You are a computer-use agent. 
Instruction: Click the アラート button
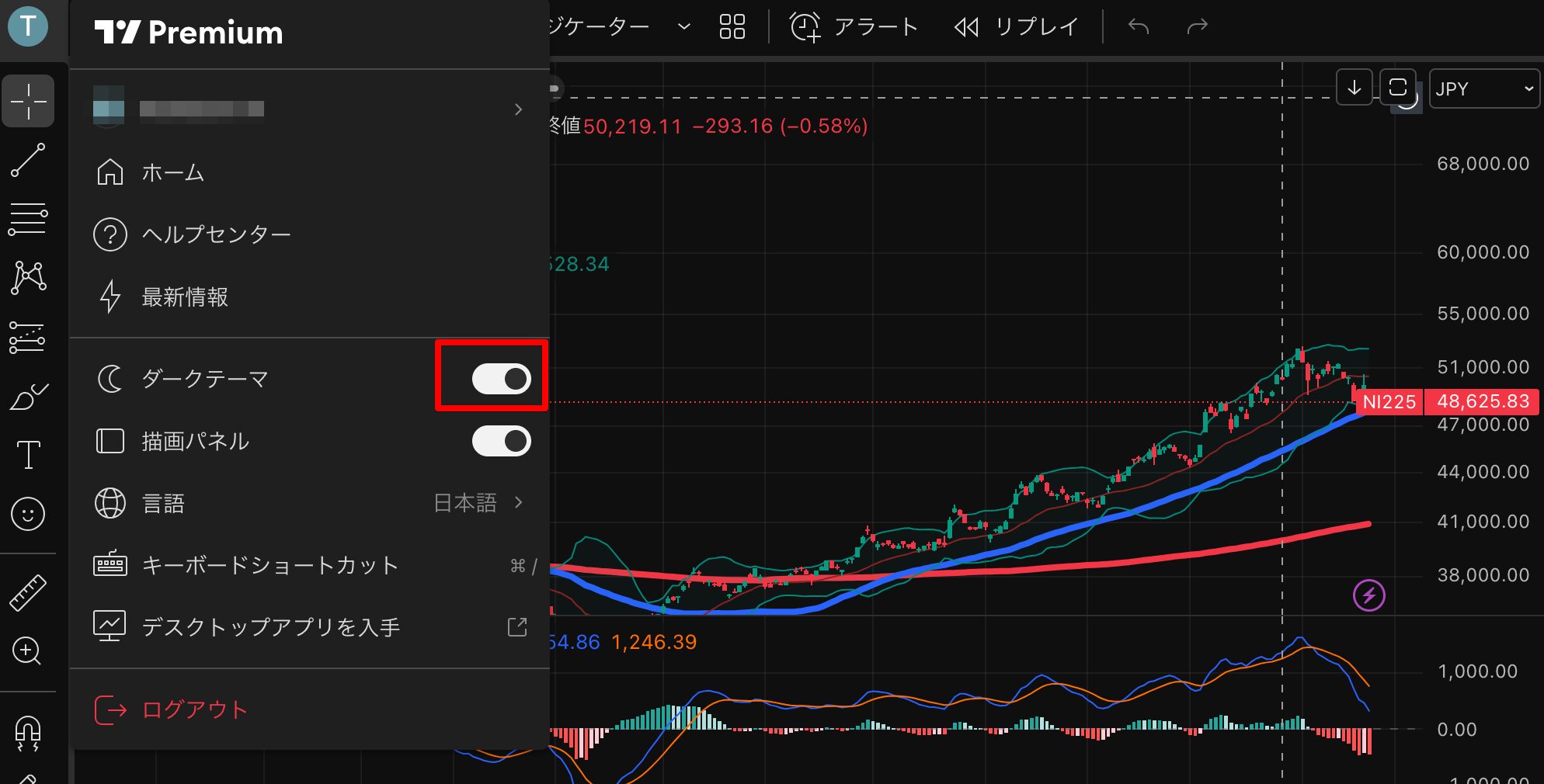click(854, 26)
